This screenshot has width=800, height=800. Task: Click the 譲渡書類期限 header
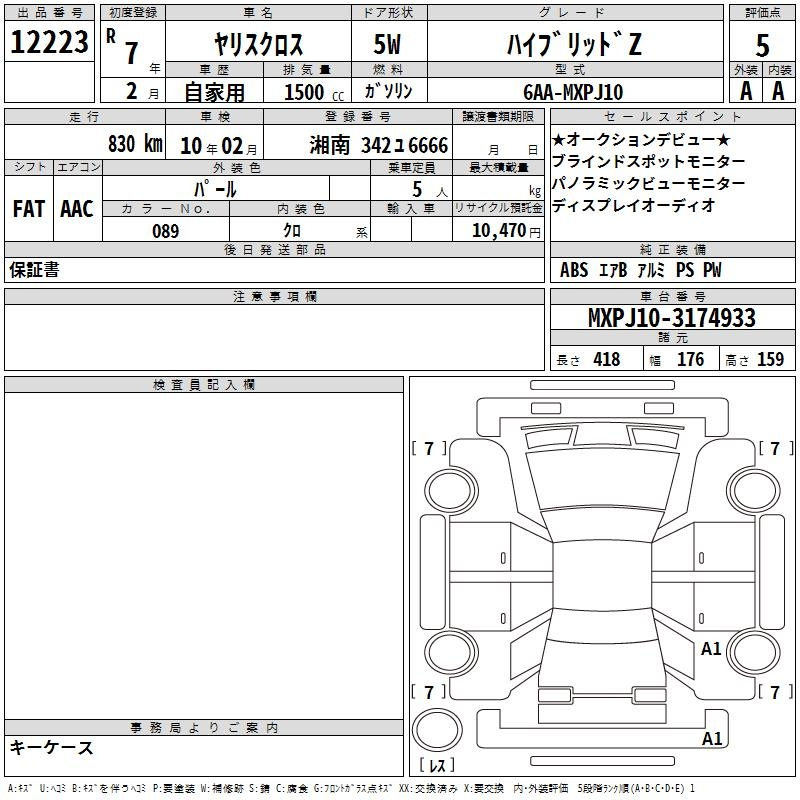(498, 117)
